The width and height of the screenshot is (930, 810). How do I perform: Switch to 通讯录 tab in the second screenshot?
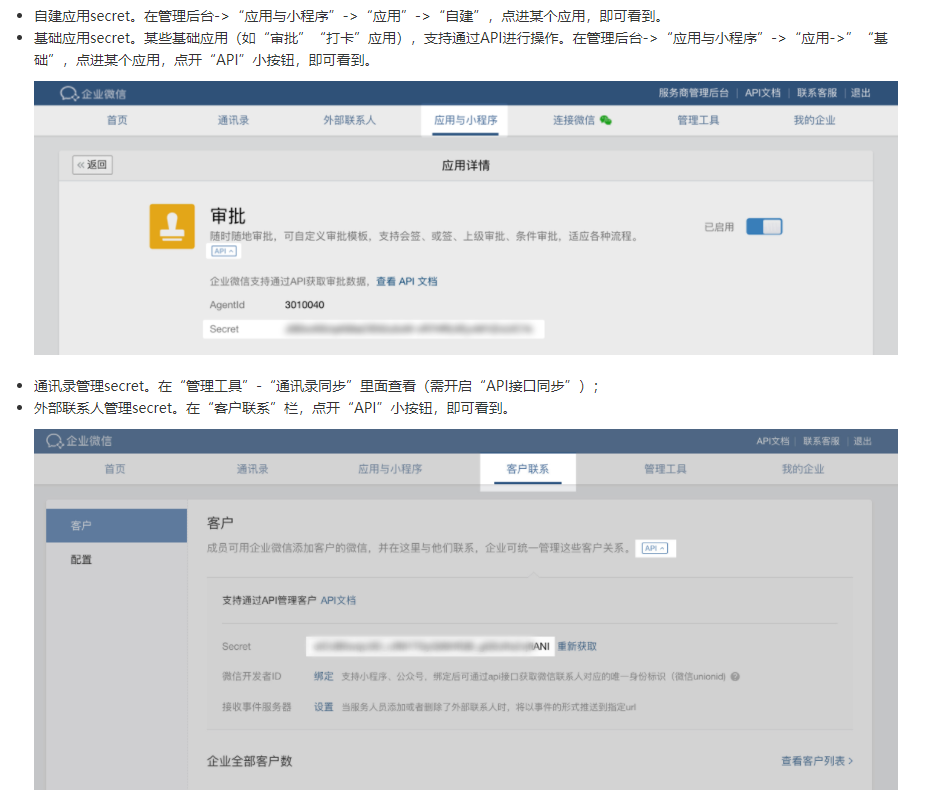(x=253, y=469)
